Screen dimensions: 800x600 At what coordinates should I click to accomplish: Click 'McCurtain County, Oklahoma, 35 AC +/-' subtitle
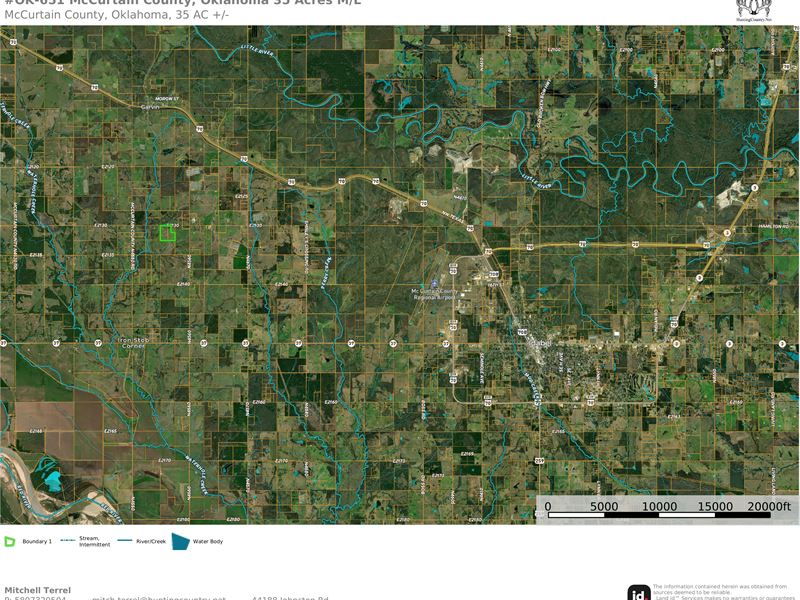pos(117,15)
